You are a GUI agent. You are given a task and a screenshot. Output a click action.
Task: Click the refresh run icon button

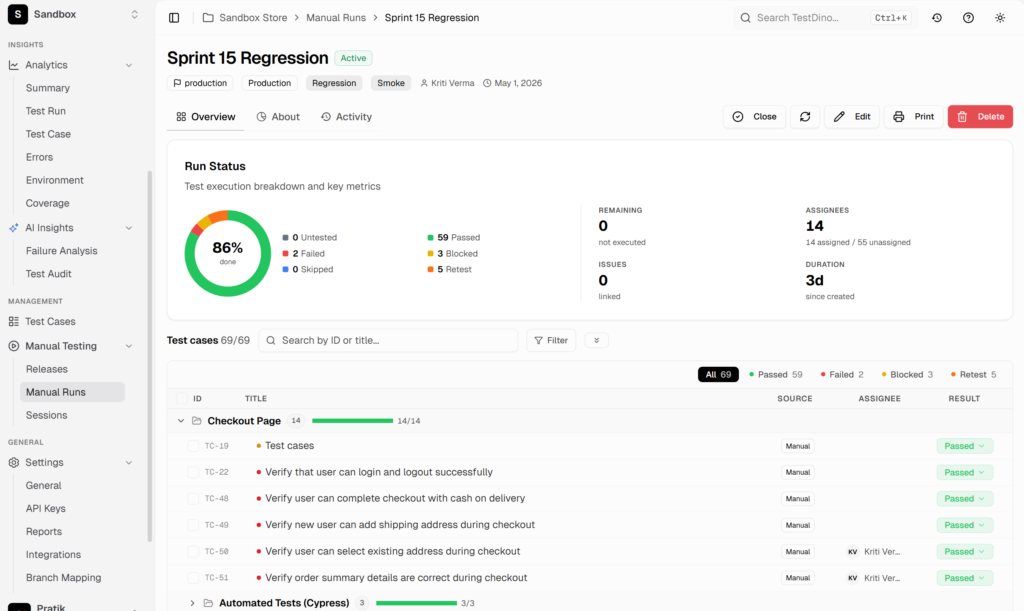(x=805, y=116)
